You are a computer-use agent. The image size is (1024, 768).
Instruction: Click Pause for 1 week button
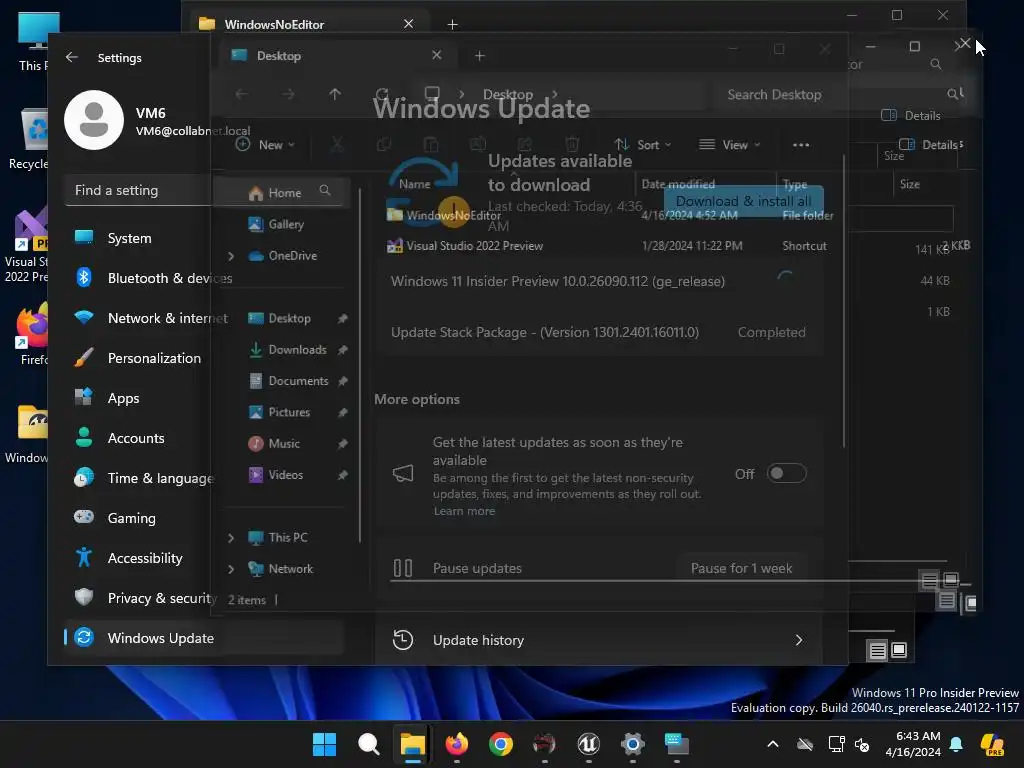(x=741, y=568)
